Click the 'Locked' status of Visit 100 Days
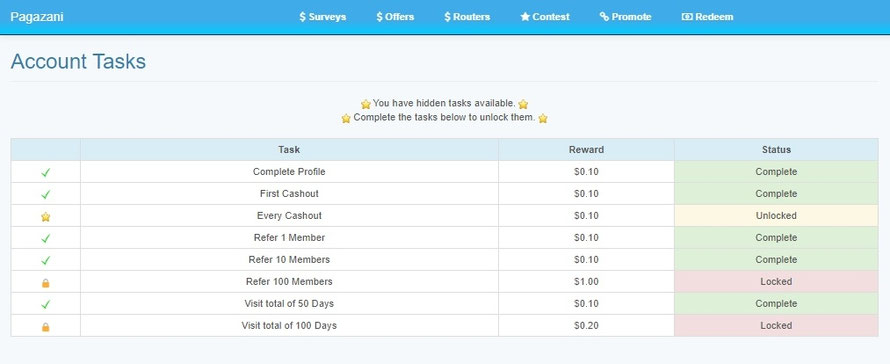This screenshot has height=364, width=890. 776,325
